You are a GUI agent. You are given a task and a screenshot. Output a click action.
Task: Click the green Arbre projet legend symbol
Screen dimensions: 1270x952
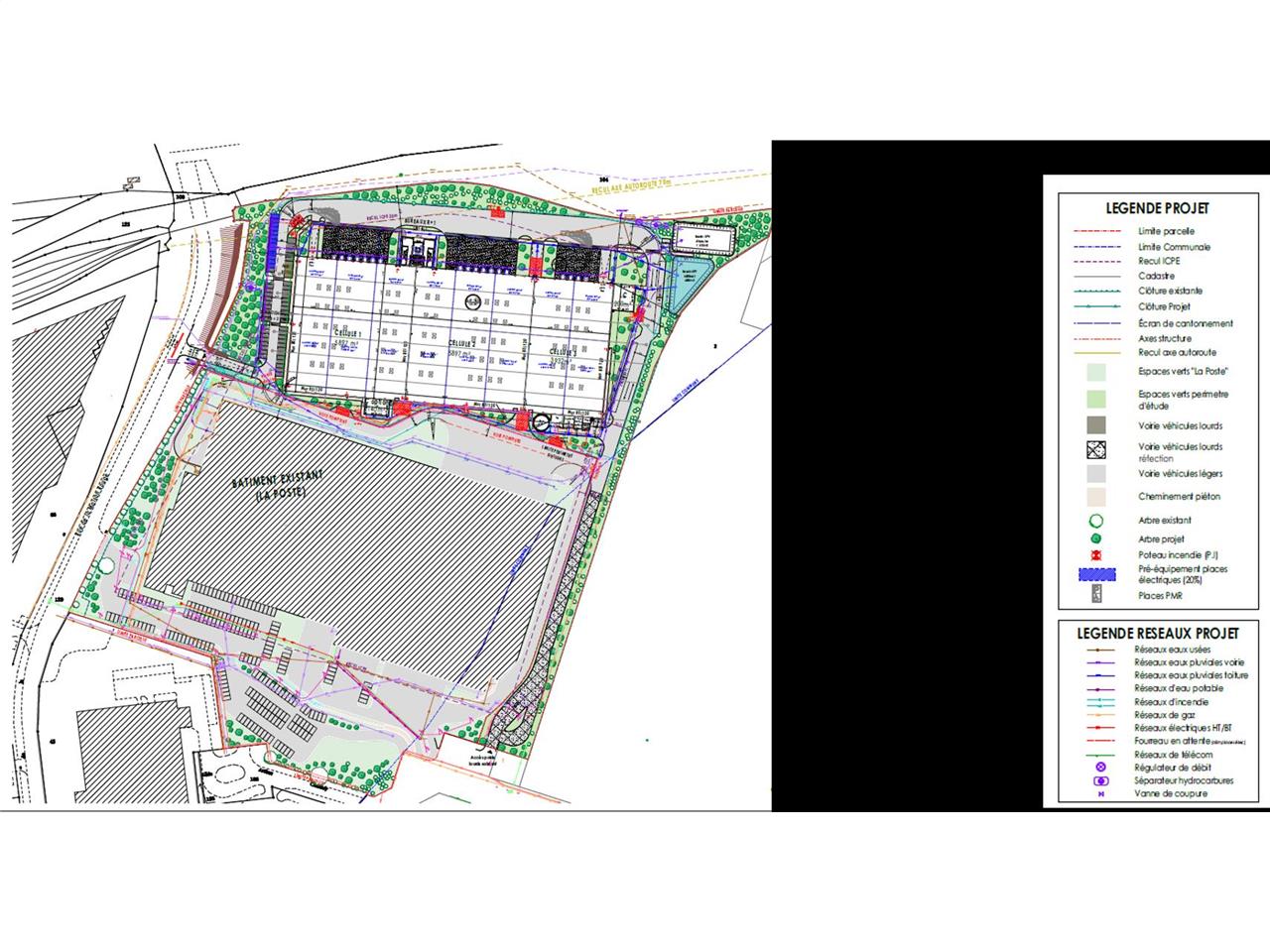pos(1096,538)
